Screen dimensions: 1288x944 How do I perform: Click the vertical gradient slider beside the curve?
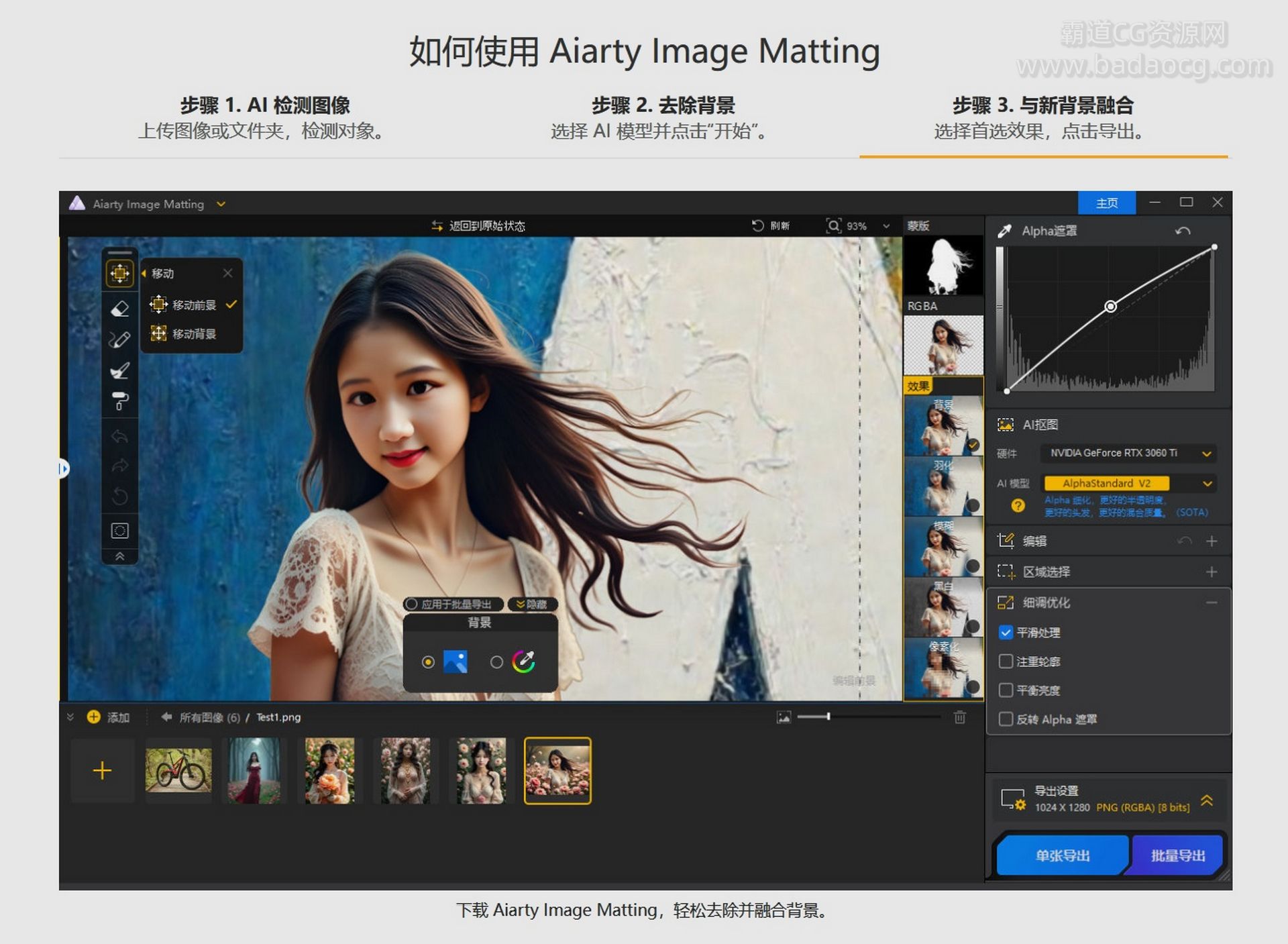coord(1000,318)
